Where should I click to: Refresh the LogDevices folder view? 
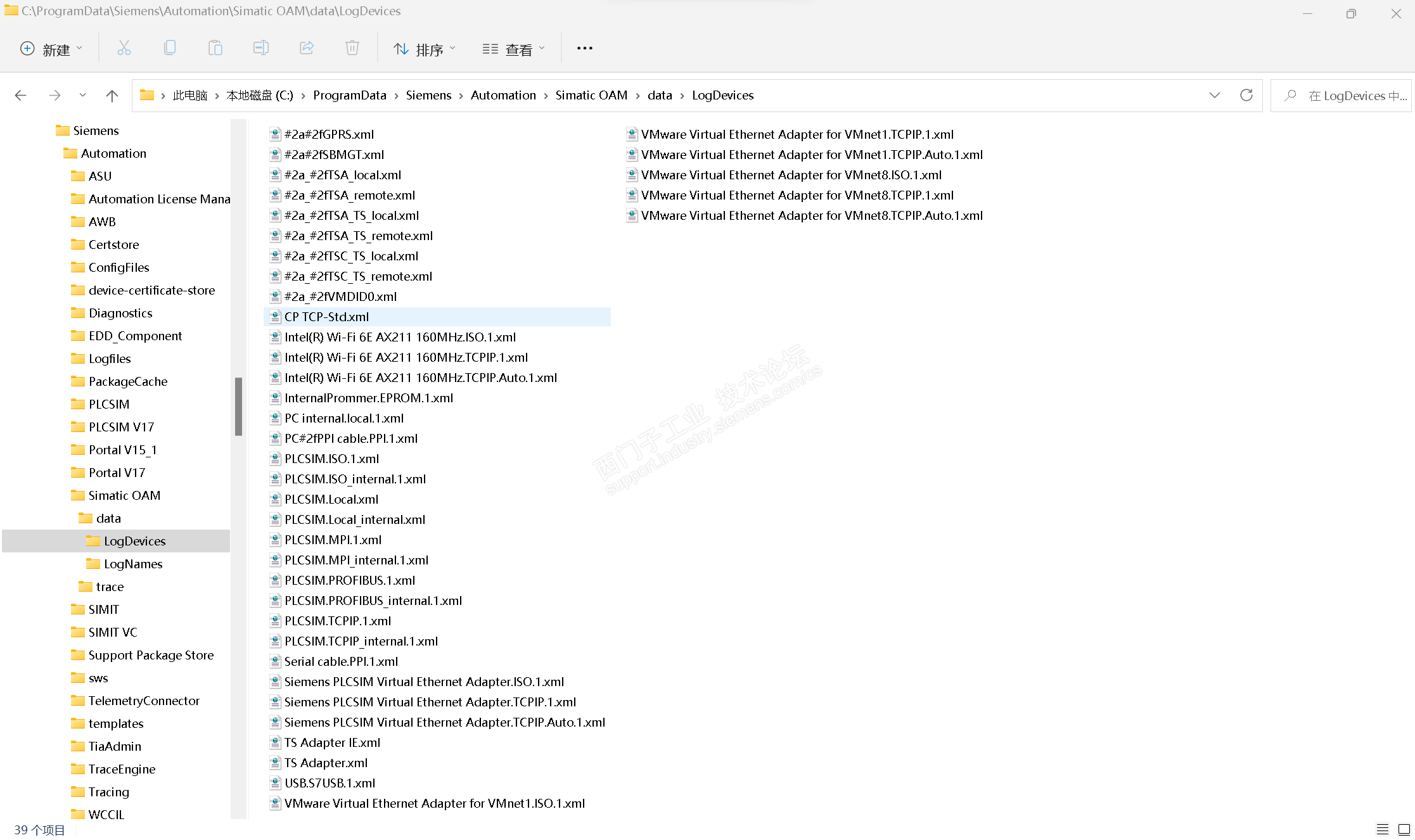[x=1246, y=95]
